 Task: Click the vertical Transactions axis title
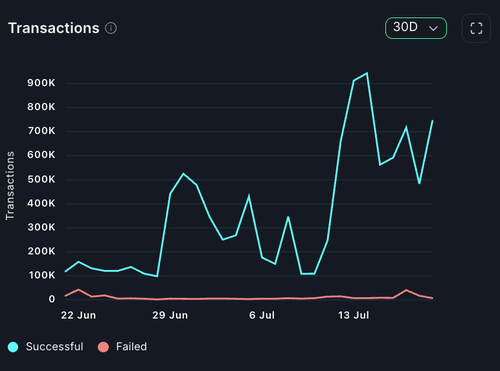10,186
